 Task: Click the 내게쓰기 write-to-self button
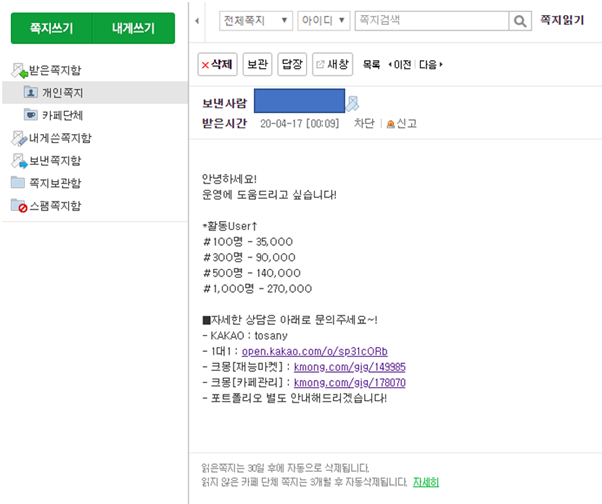[134, 28]
